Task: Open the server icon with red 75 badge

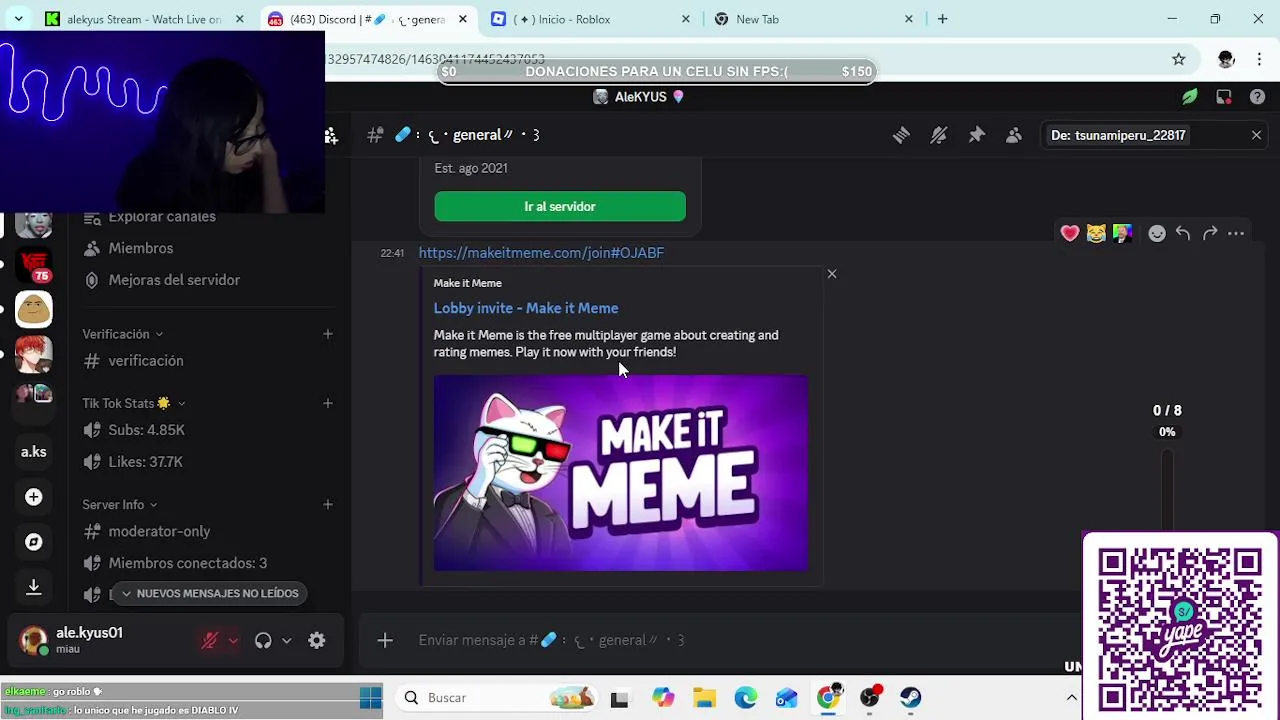Action: coord(34,265)
